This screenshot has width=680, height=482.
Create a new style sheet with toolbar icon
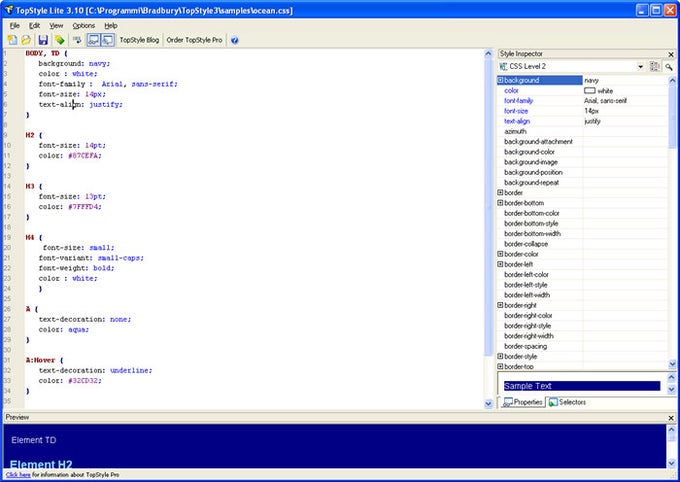click(12, 40)
